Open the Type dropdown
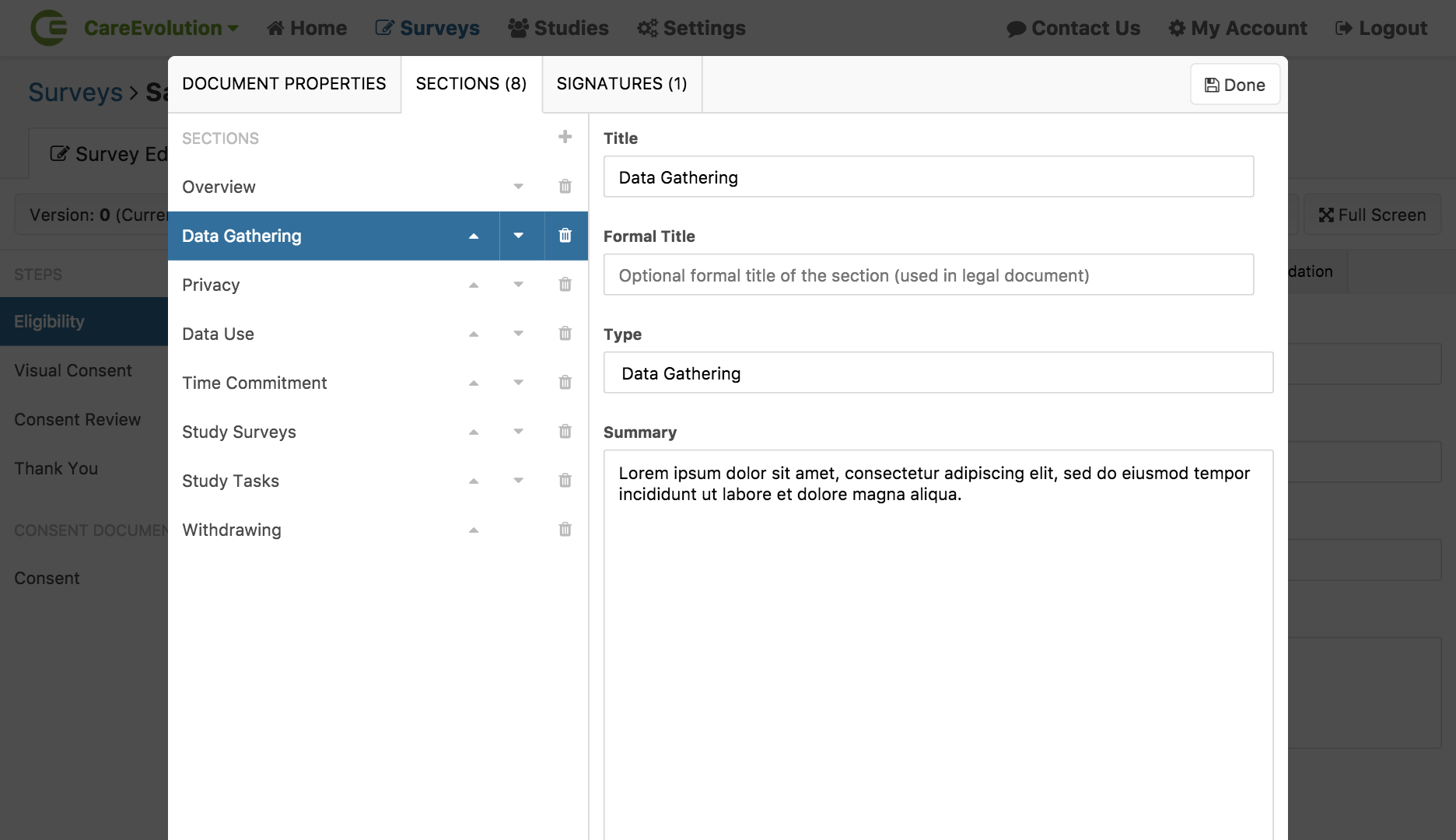The height and width of the screenshot is (840, 1456). pos(937,373)
